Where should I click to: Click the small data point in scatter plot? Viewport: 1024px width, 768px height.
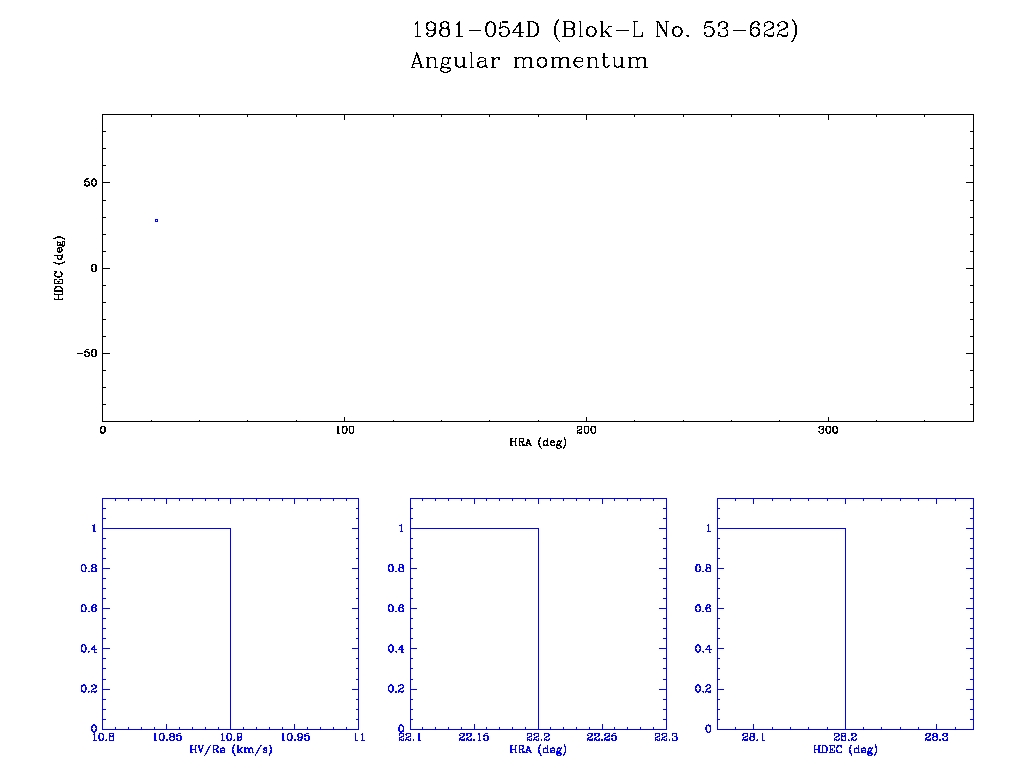157,220
